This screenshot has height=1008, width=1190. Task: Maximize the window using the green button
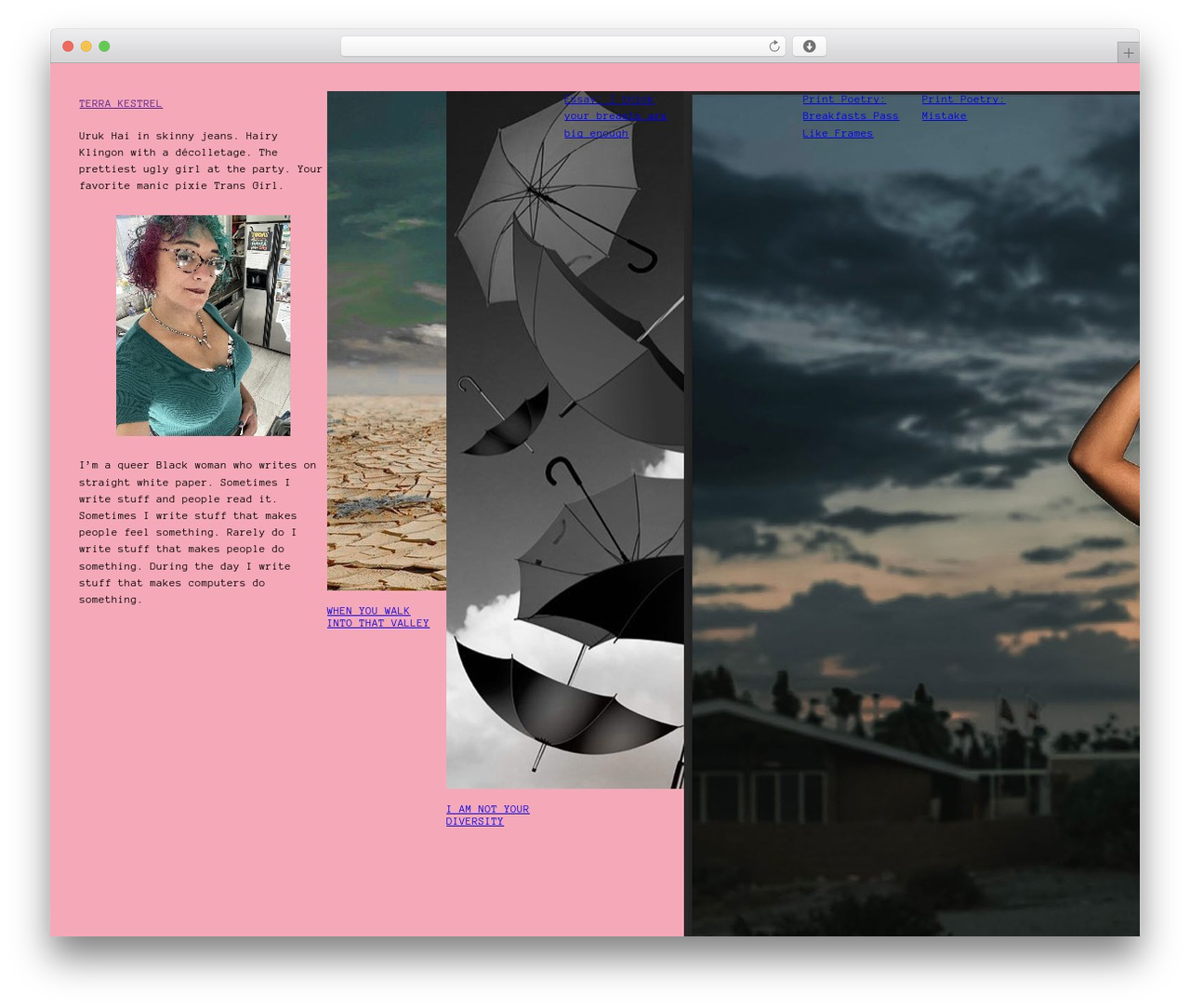coord(104,46)
